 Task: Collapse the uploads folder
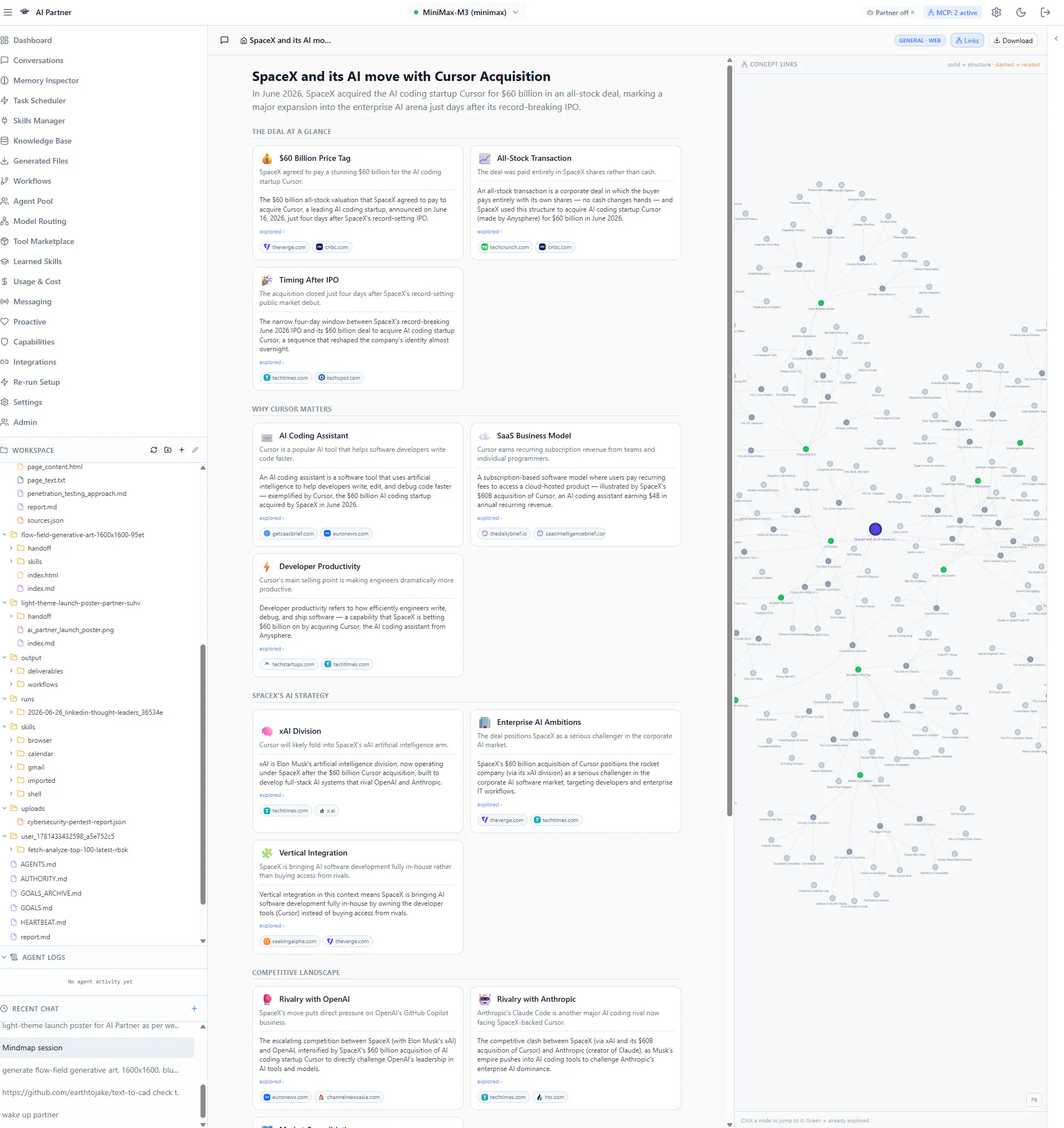(5, 809)
